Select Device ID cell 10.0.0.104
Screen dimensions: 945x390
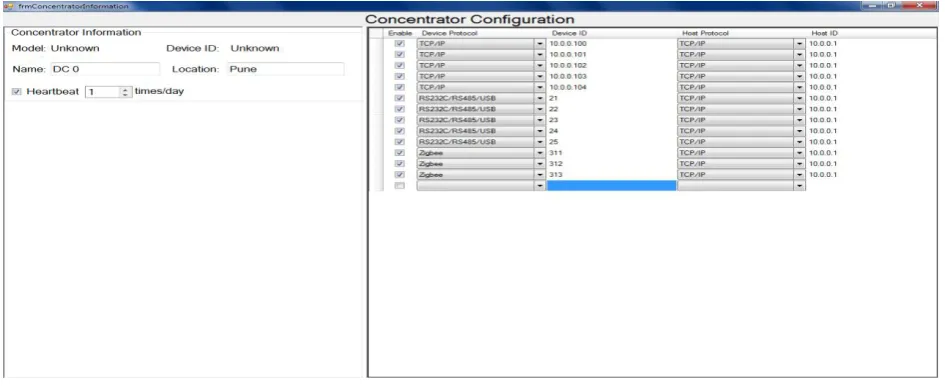611,87
